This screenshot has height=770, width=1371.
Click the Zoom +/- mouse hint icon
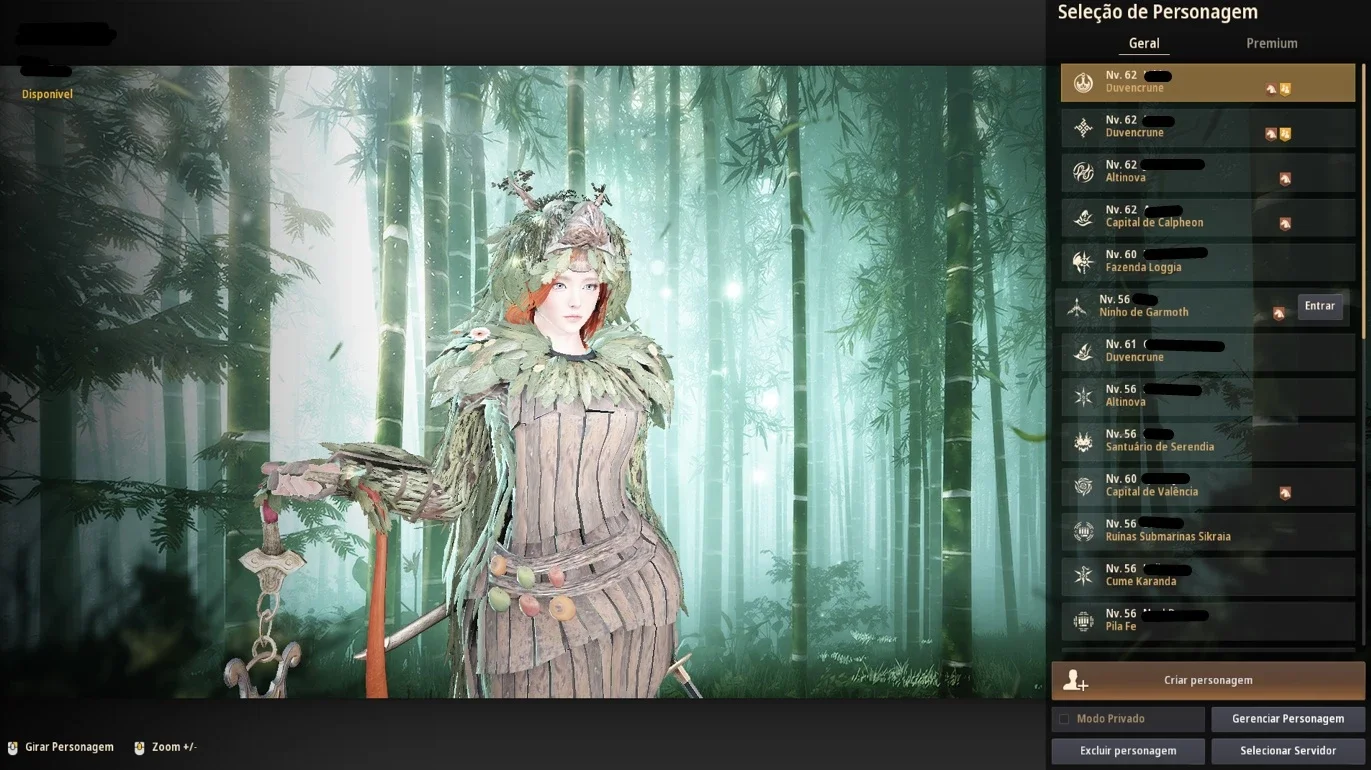[x=139, y=748]
